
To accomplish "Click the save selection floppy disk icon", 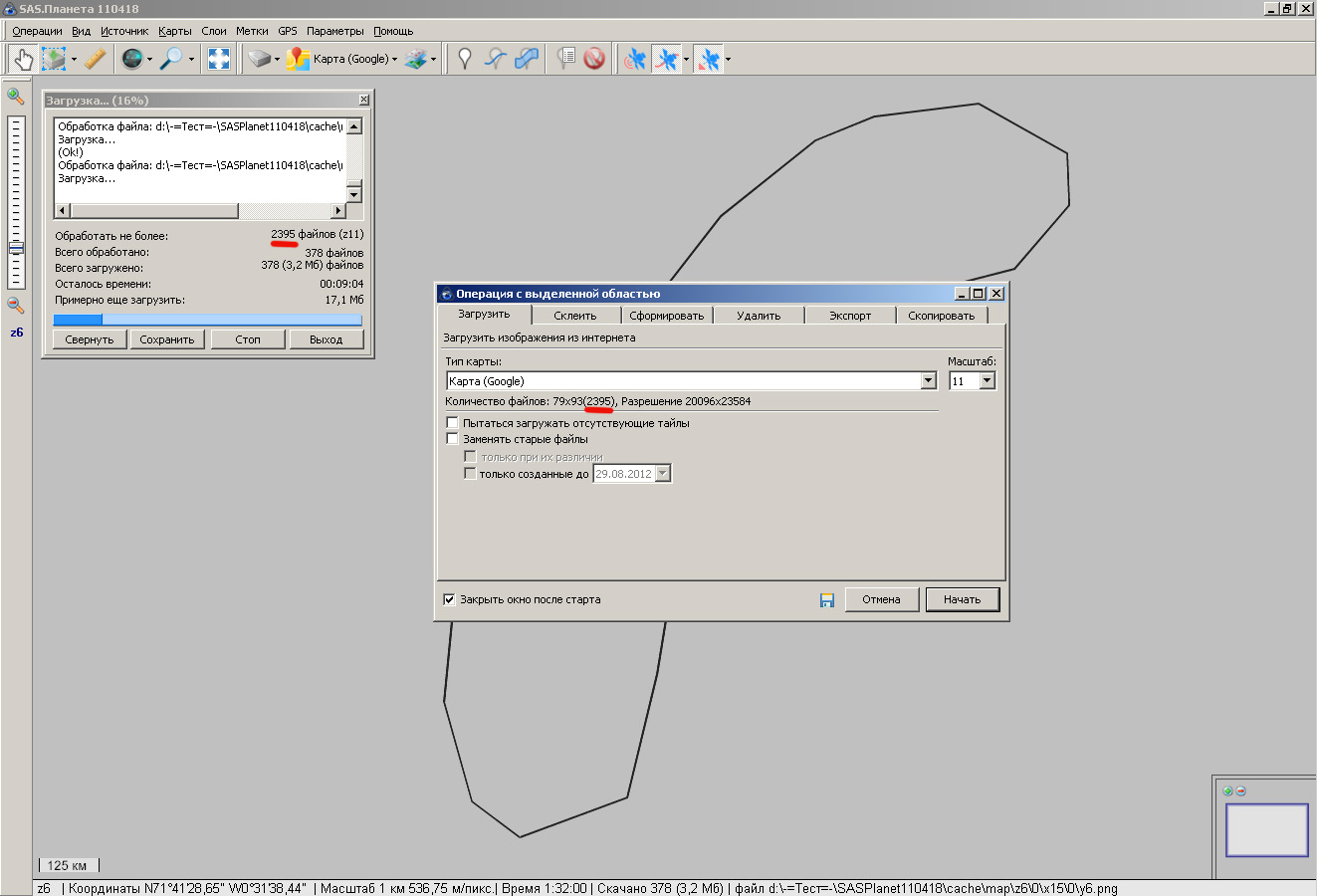I will (x=826, y=600).
